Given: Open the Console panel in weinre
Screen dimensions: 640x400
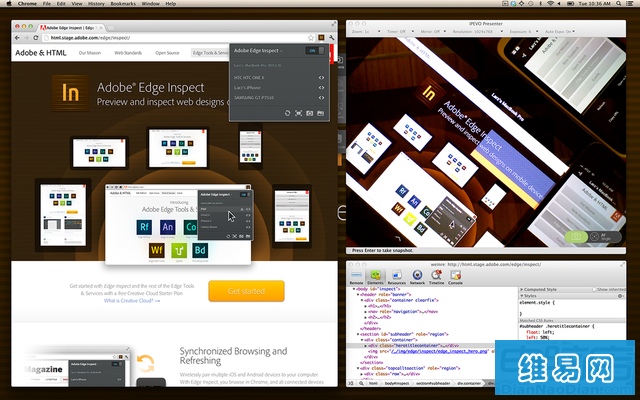Looking at the screenshot, I should pyautogui.click(x=455, y=277).
